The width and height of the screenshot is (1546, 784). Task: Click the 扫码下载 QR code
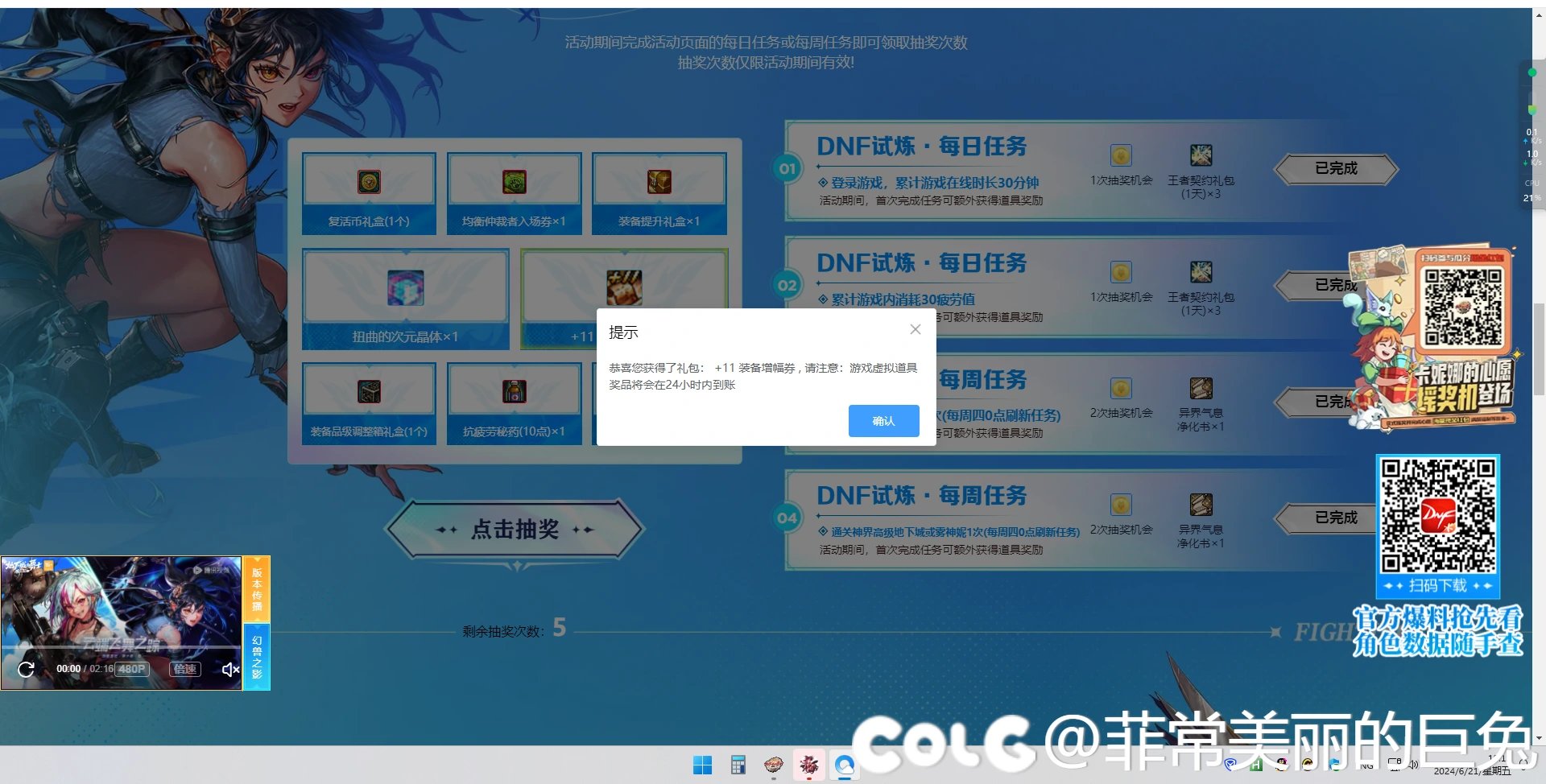pyautogui.click(x=1438, y=515)
